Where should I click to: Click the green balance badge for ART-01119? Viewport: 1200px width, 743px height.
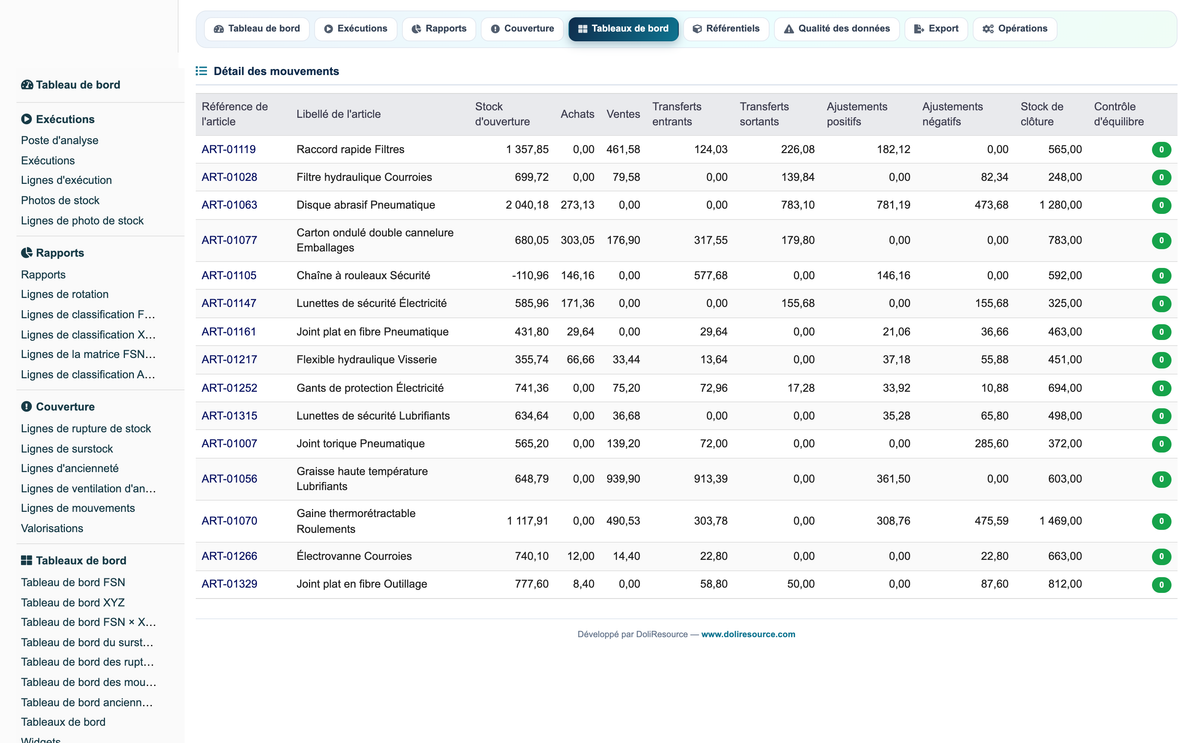(x=1161, y=150)
